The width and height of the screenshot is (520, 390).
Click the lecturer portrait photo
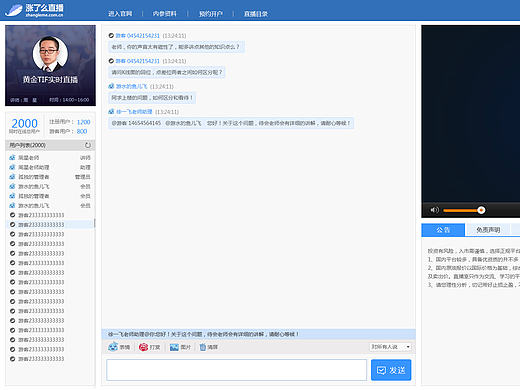click(x=50, y=54)
